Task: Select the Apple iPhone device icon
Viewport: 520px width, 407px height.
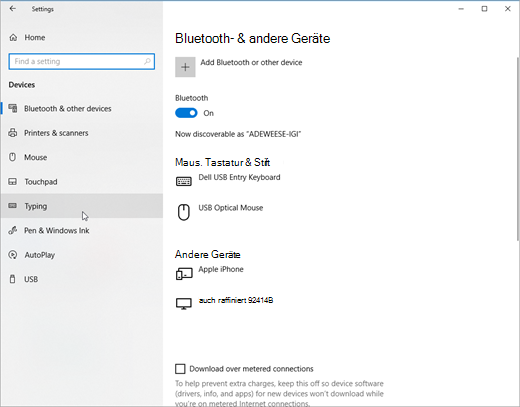Action: click(184, 274)
